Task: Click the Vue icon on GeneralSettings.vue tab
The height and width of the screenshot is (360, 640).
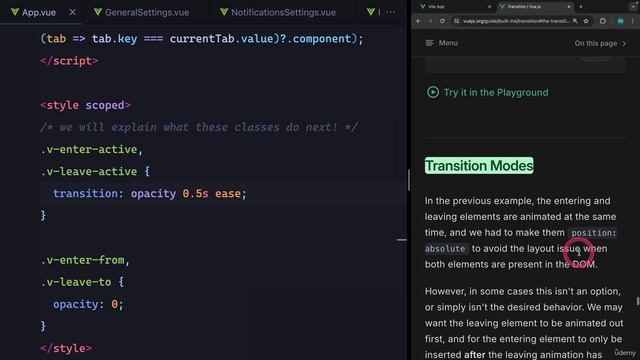Action: 98,12
